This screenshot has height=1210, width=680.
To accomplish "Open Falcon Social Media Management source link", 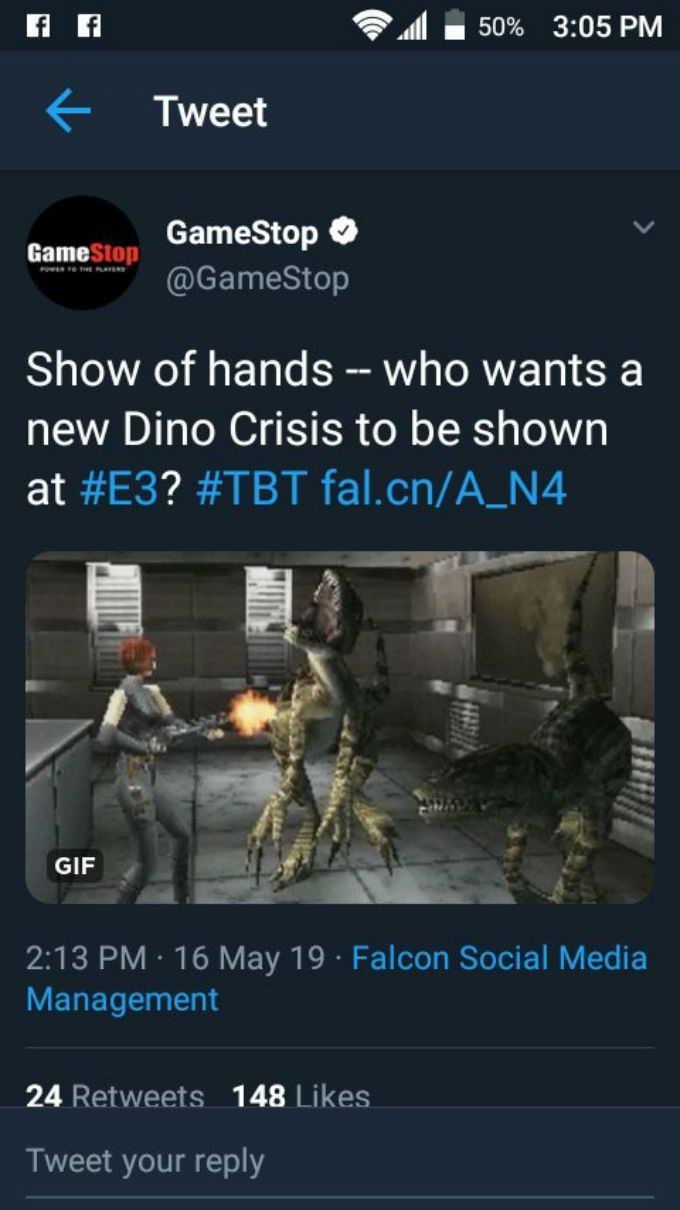I will tap(336, 978).
